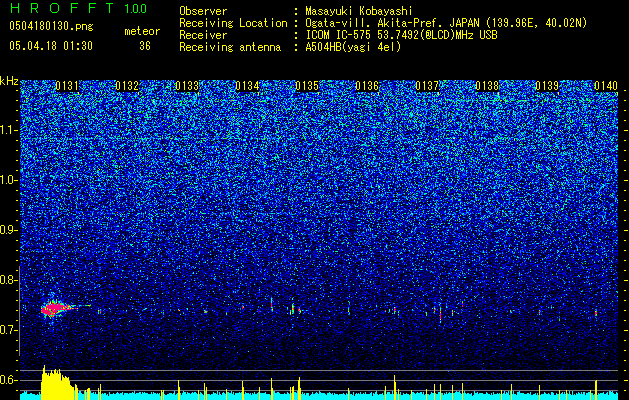Screen dimensions: 629x400
Task: Click the 0134 time marker
Action: point(247,86)
